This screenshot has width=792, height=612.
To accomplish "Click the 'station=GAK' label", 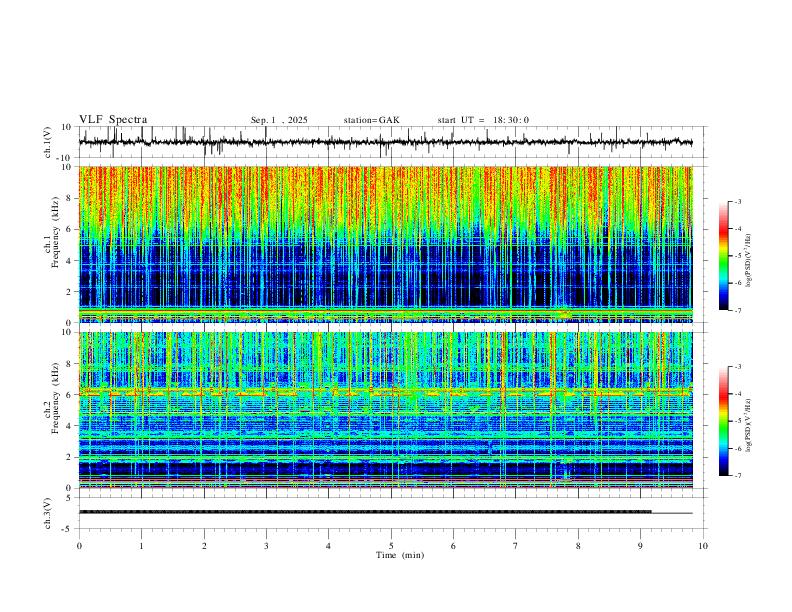I will pyautogui.click(x=371, y=120).
